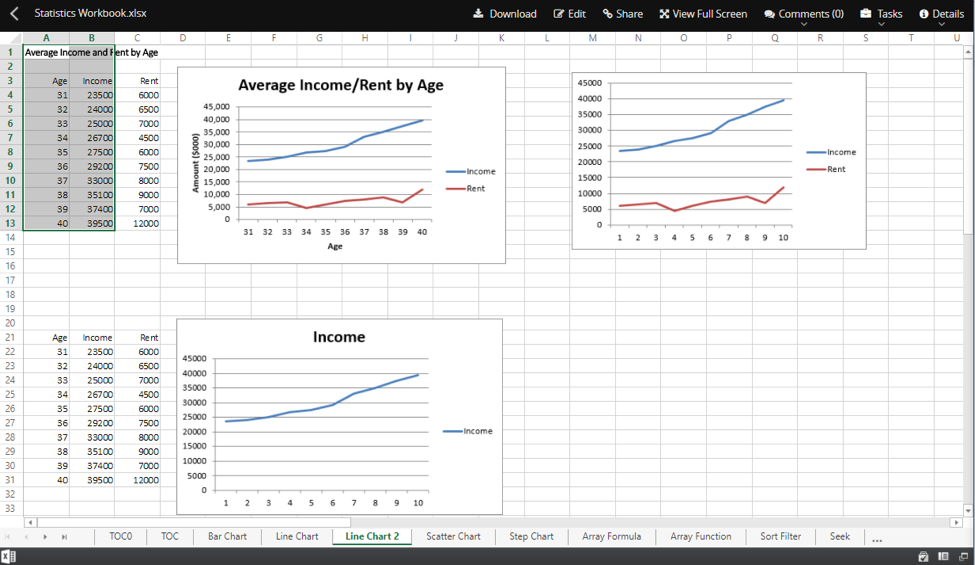Image resolution: width=975 pixels, height=565 pixels.
Task: Click the 'Rent' header cell in row 3
Action: pyautogui.click(x=137, y=81)
